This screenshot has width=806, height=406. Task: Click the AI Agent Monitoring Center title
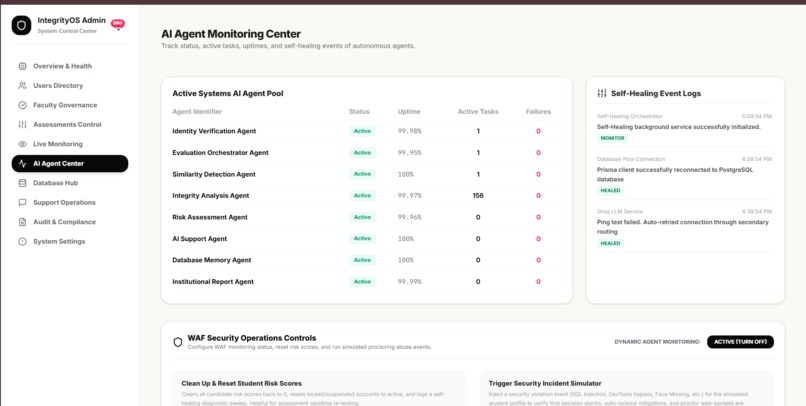[x=231, y=34]
